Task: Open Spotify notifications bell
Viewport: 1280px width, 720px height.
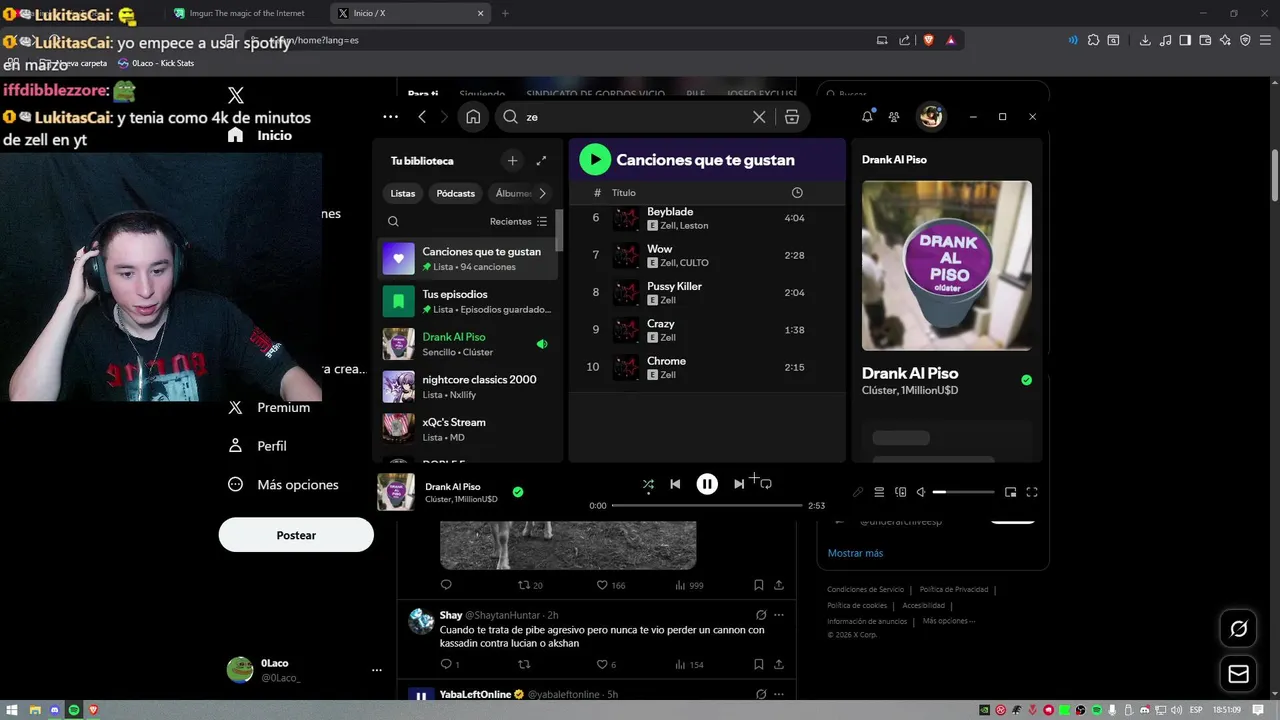Action: click(867, 117)
